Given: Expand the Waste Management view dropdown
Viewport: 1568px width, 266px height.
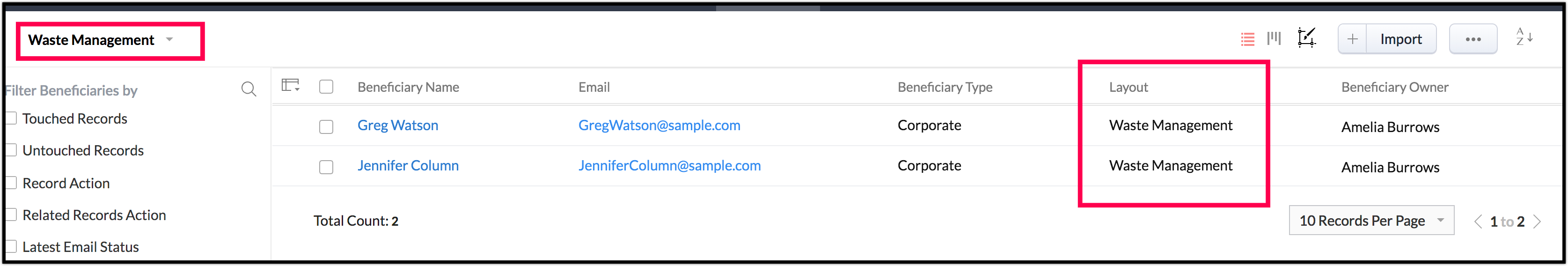Looking at the screenshot, I should (170, 40).
